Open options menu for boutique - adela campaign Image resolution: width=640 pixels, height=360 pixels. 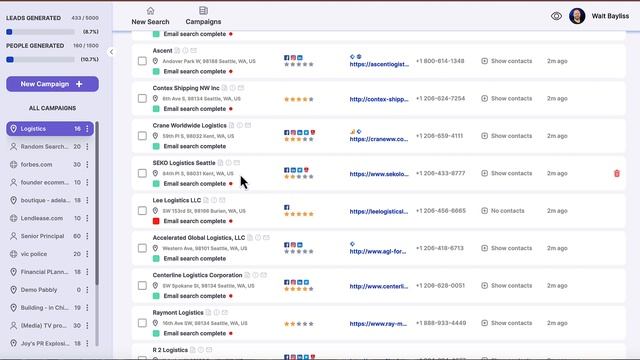point(87,200)
